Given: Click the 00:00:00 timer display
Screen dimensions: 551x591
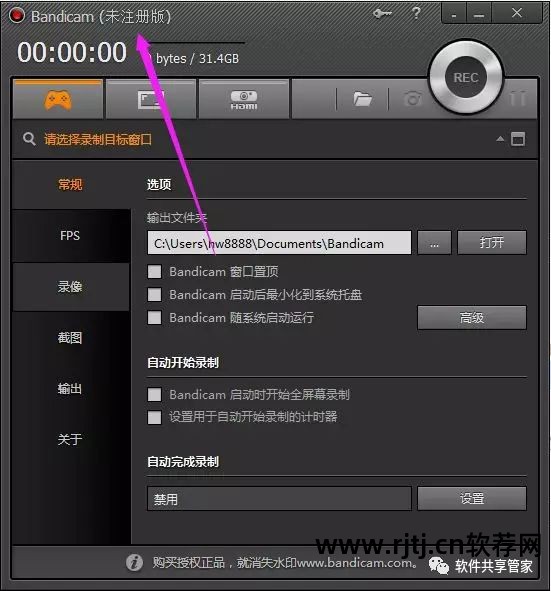Looking at the screenshot, I should click(x=72, y=52).
